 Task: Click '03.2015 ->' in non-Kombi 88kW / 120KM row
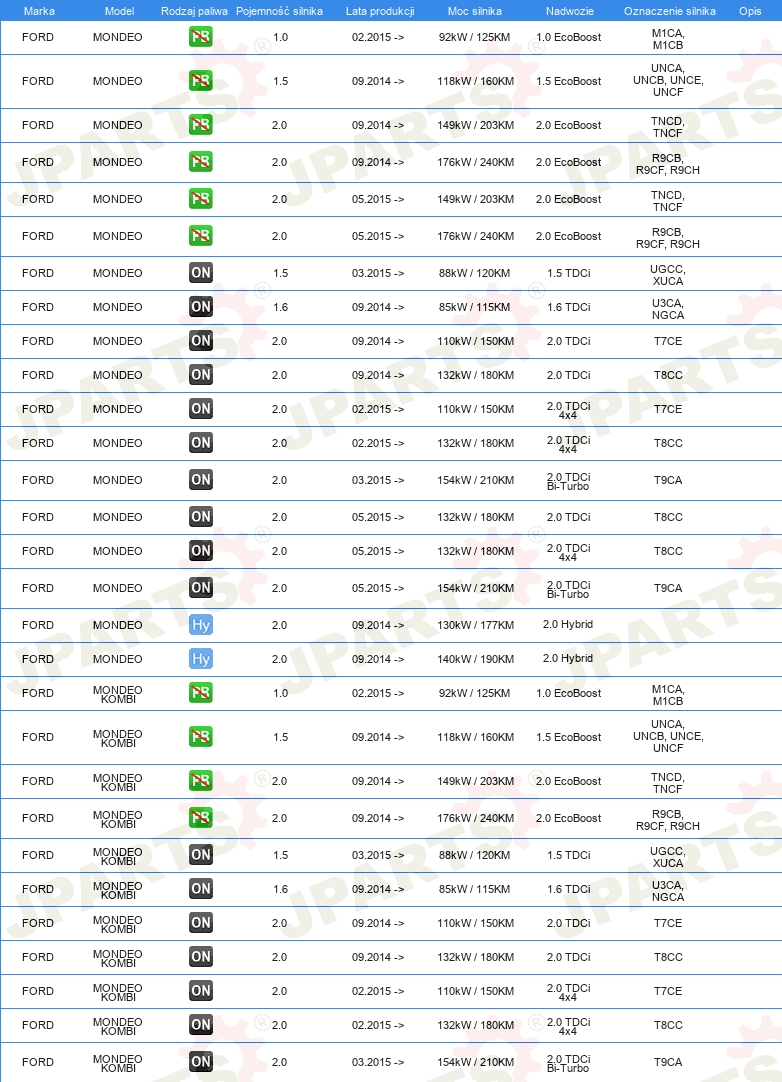click(378, 273)
